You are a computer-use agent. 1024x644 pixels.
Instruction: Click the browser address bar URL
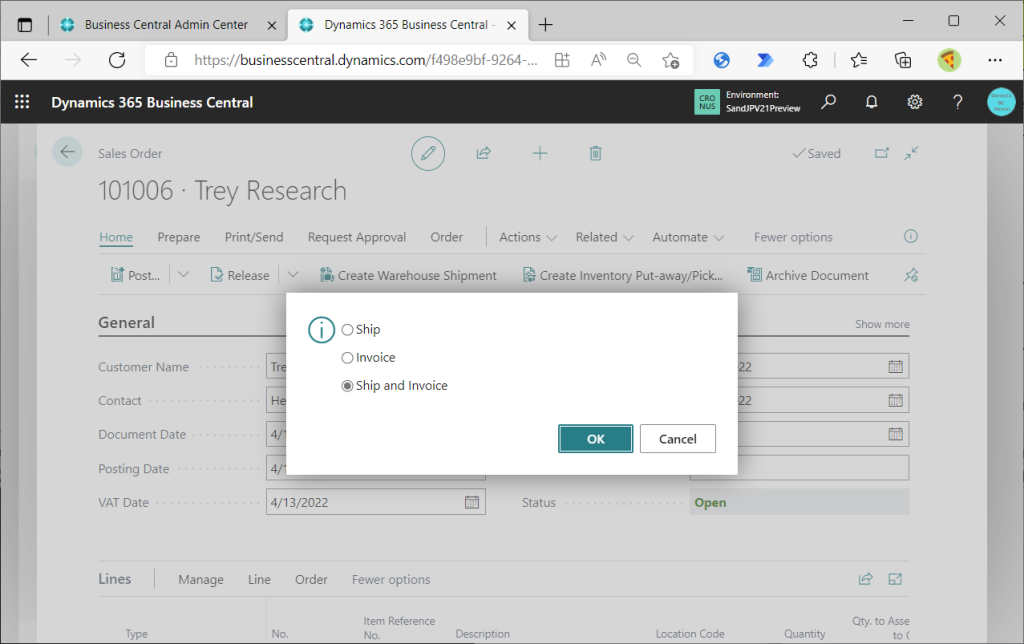click(366, 60)
